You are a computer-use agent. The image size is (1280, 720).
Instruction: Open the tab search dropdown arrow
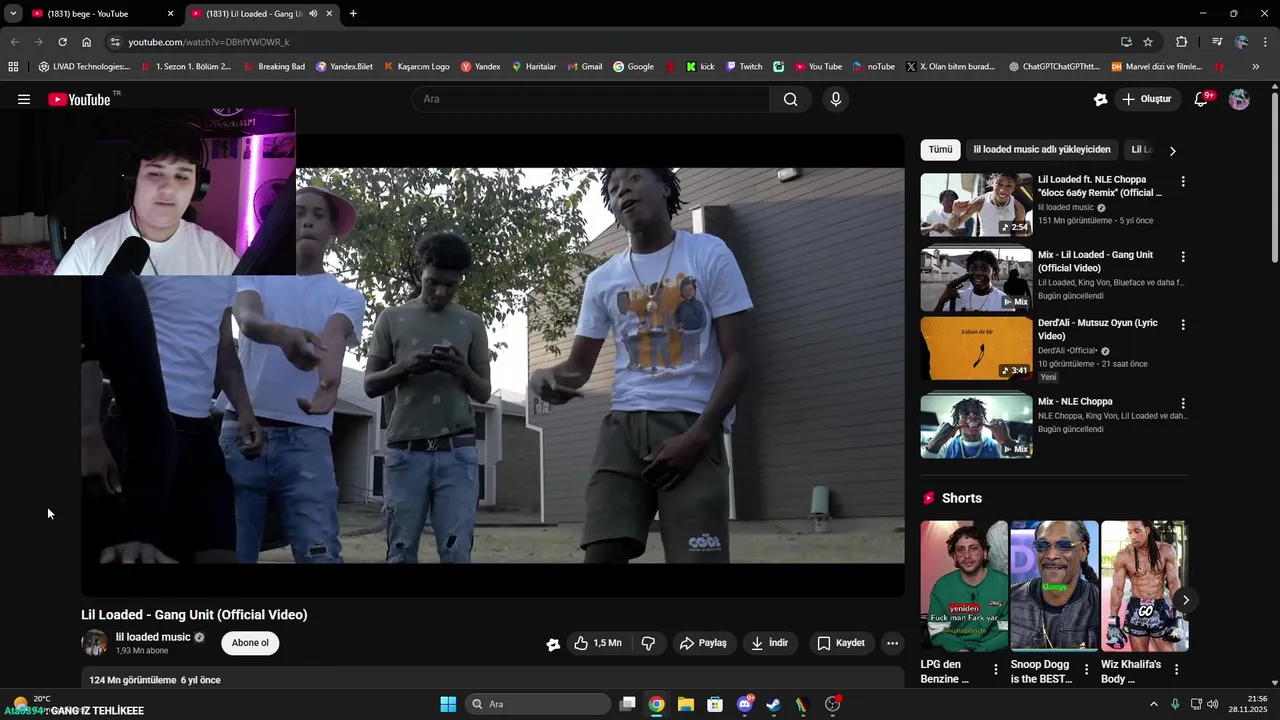coord(13,14)
